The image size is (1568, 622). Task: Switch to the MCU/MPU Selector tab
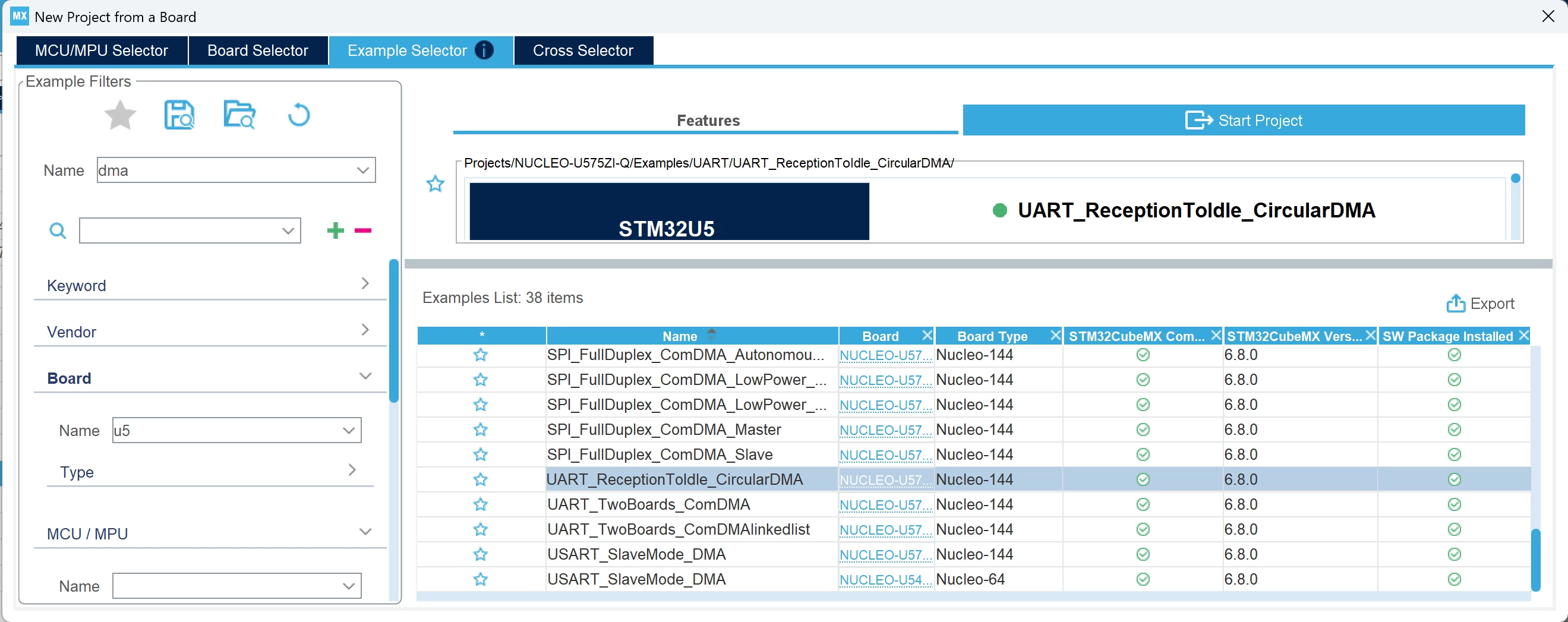[x=102, y=50]
